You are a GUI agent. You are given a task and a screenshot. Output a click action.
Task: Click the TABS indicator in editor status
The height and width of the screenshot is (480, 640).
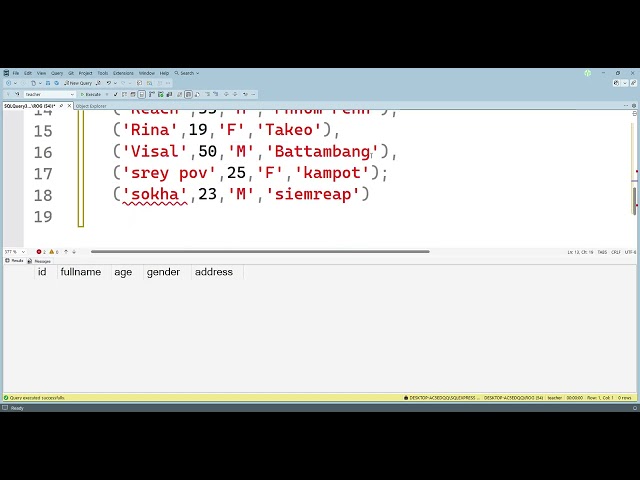[602, 252]
